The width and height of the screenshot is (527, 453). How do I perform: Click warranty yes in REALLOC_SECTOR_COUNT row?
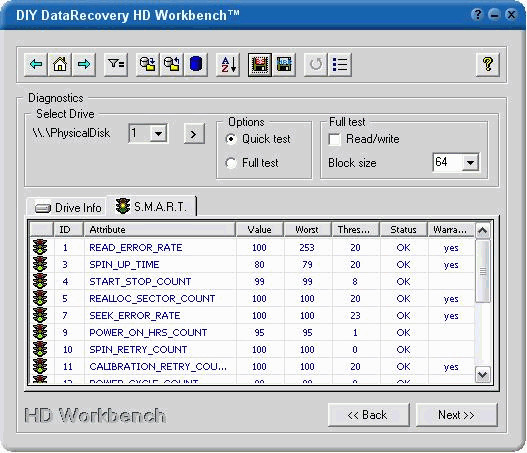point(451,299)
